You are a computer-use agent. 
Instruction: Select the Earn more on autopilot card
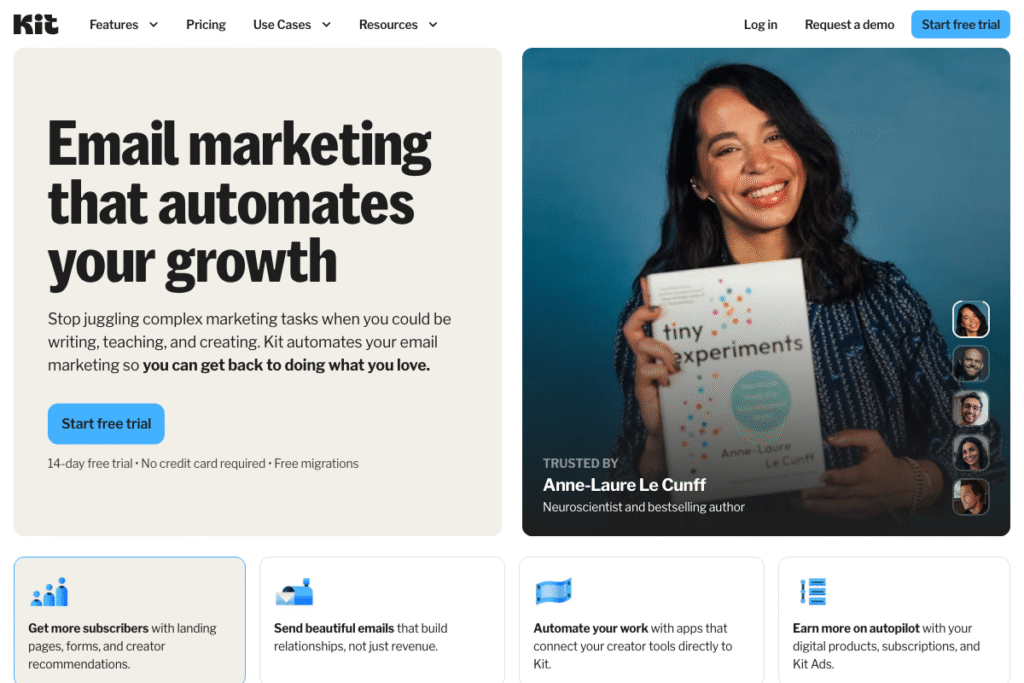(x=894, y=620)
